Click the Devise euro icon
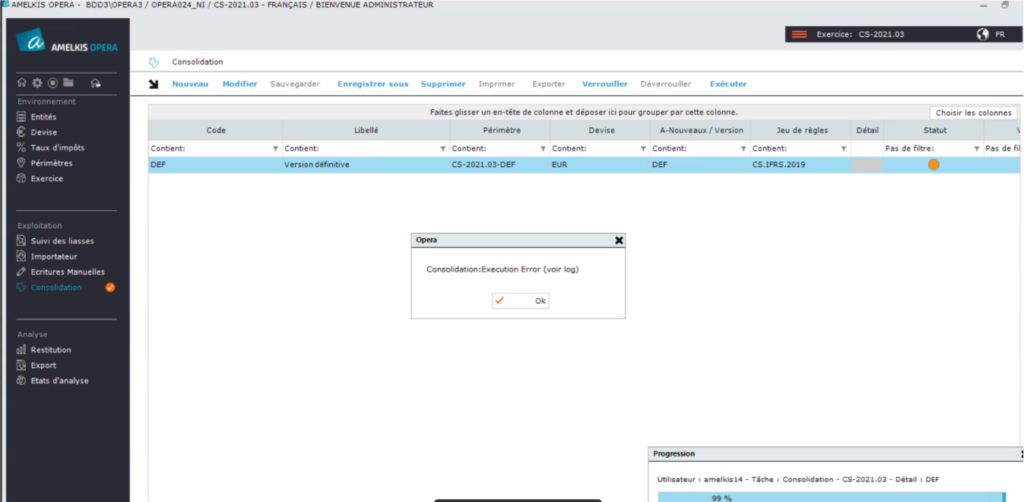This screenshot has height=502, width=1024. coord(21,133)
